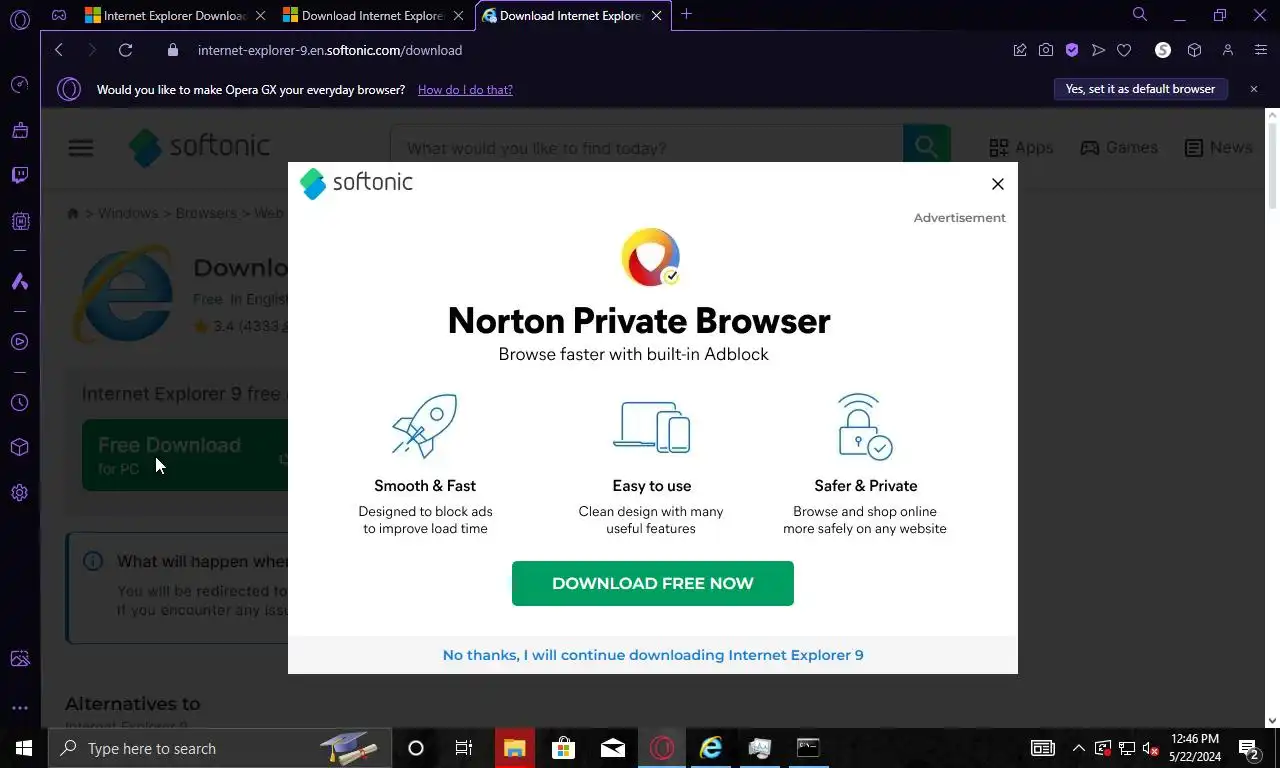Open Easy Setup sliders icon
Viewport: 1280px width, 768px height.
[x=1261, y=50]
